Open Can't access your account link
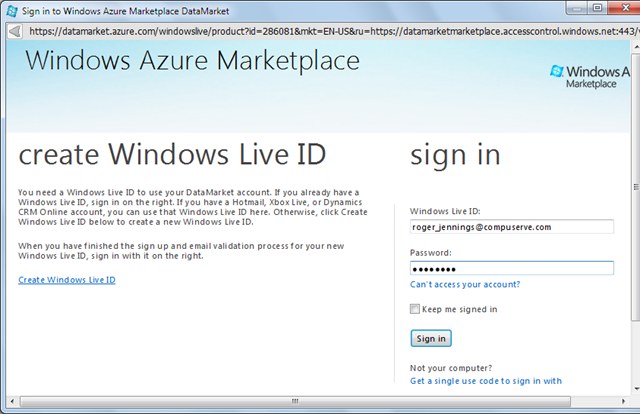 (x=465, y=285)
